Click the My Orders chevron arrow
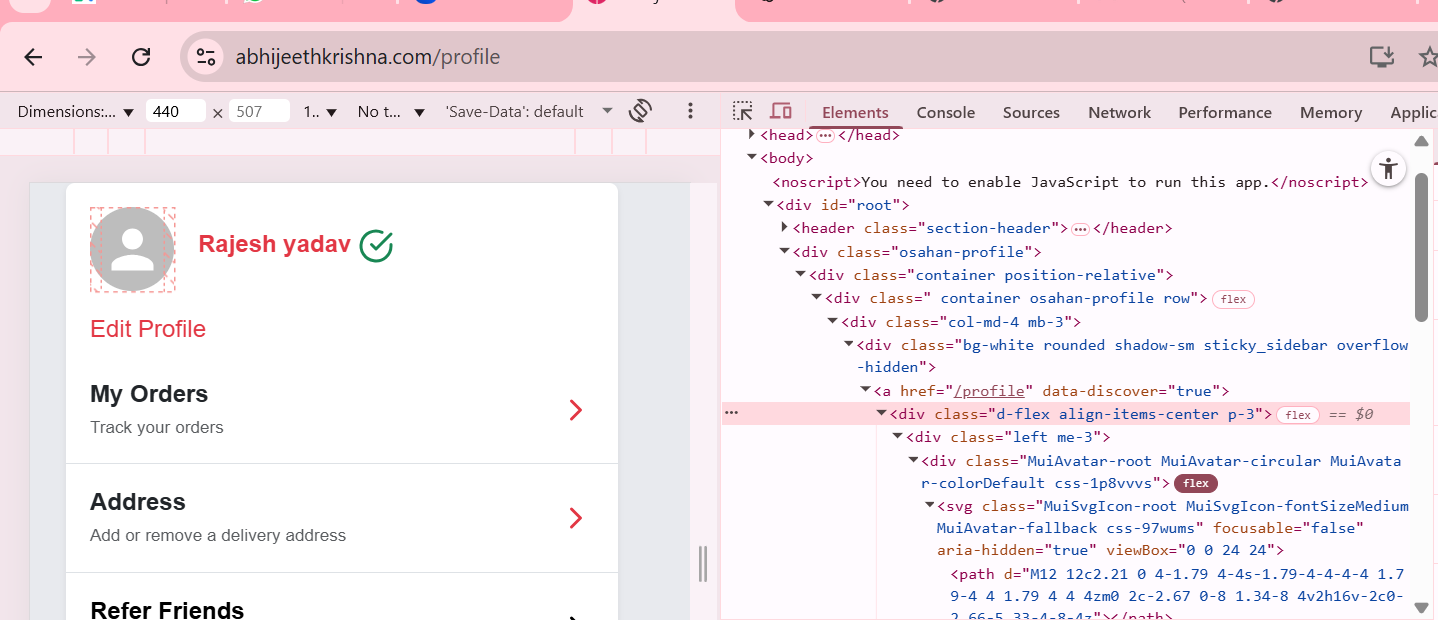 point(575,410)
